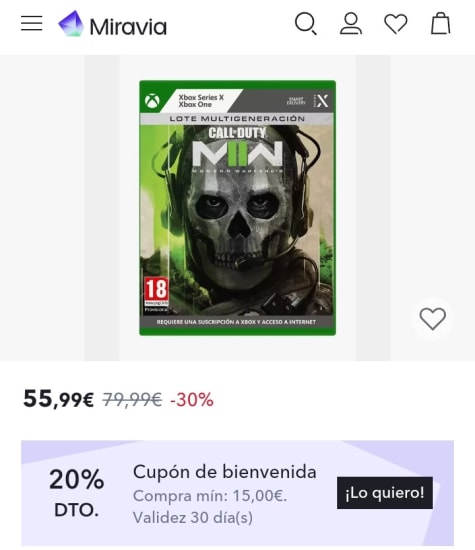
Task: Click the Xbox Series X label on cover
Action: coord(201,97)
